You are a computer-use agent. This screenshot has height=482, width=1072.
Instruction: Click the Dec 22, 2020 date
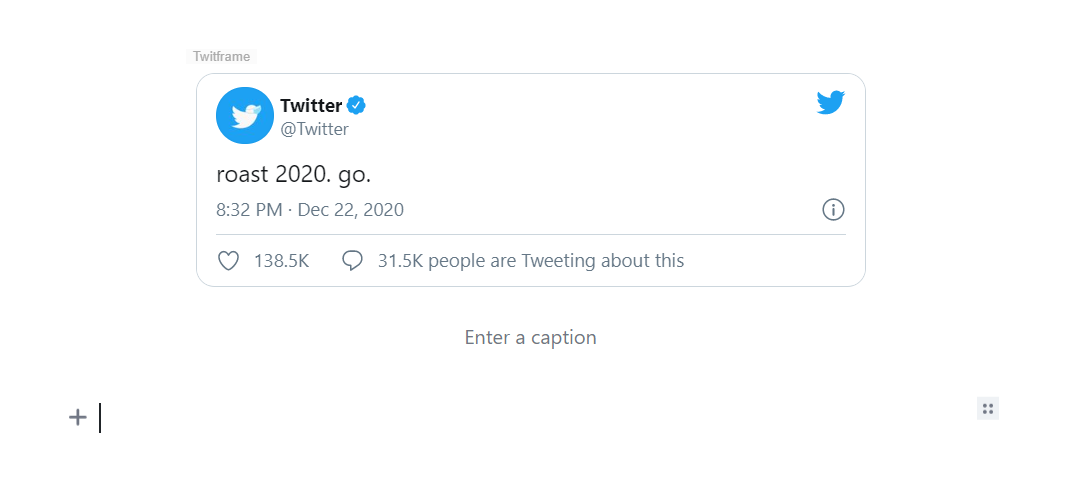tap(351, 210)
